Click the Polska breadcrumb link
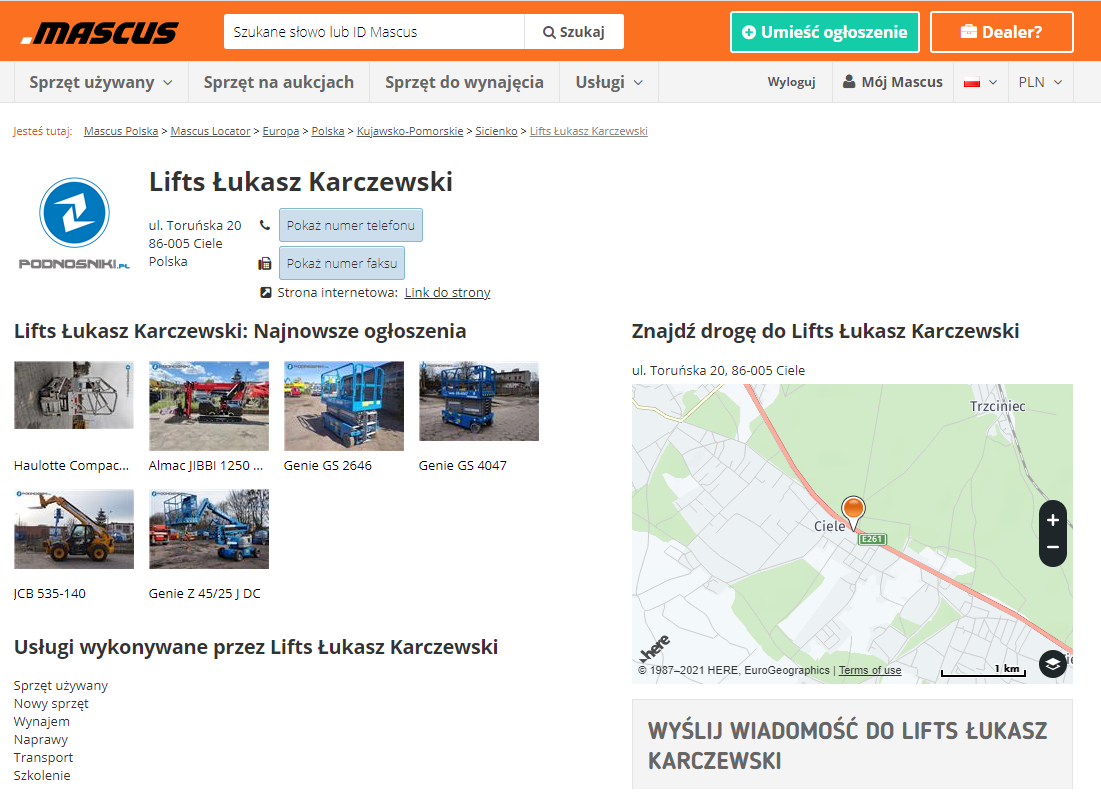 pyautogui.click(x=328, y=131)
